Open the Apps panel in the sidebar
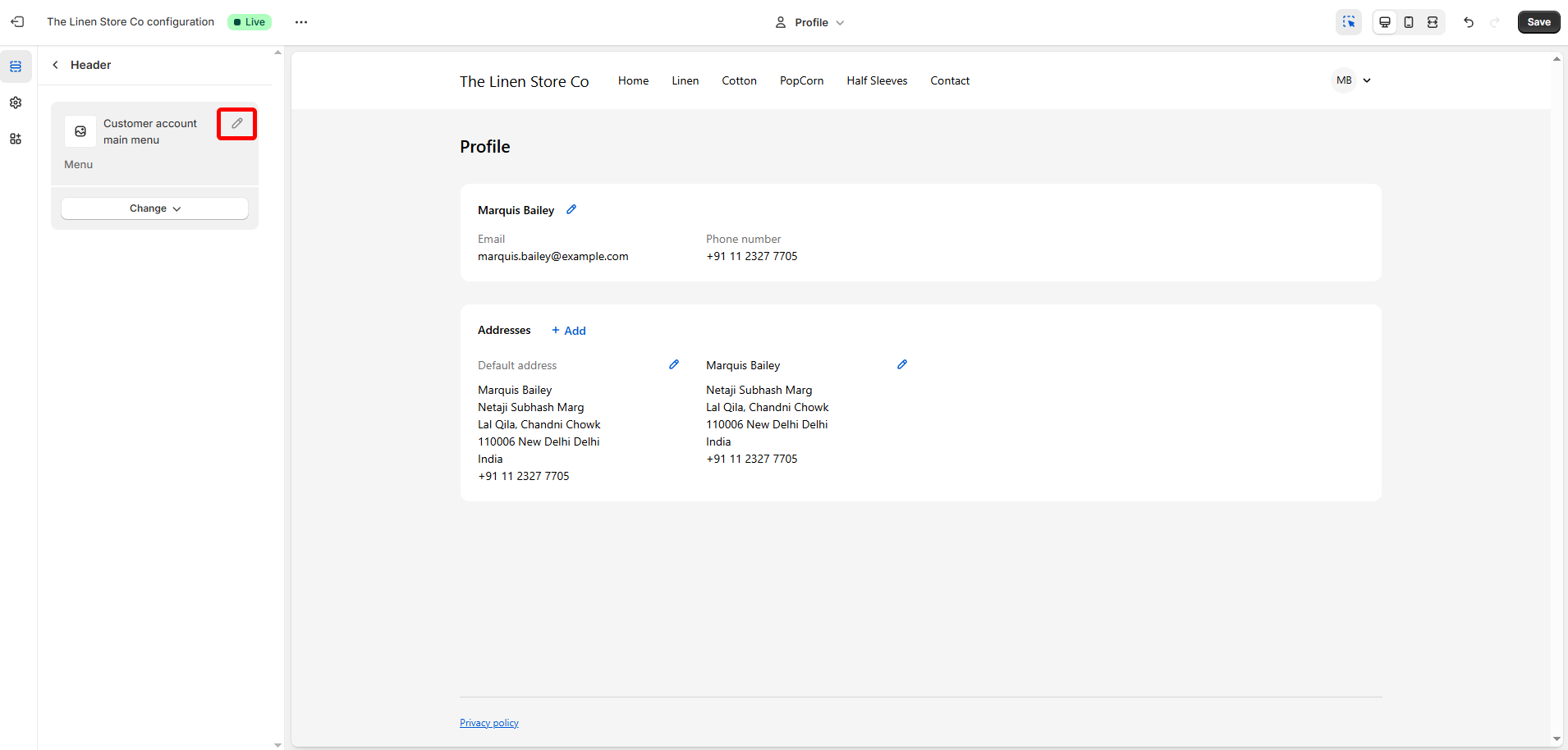This screenshot has height=750, width=1568. pyautogui.click(x=16, y=139)
